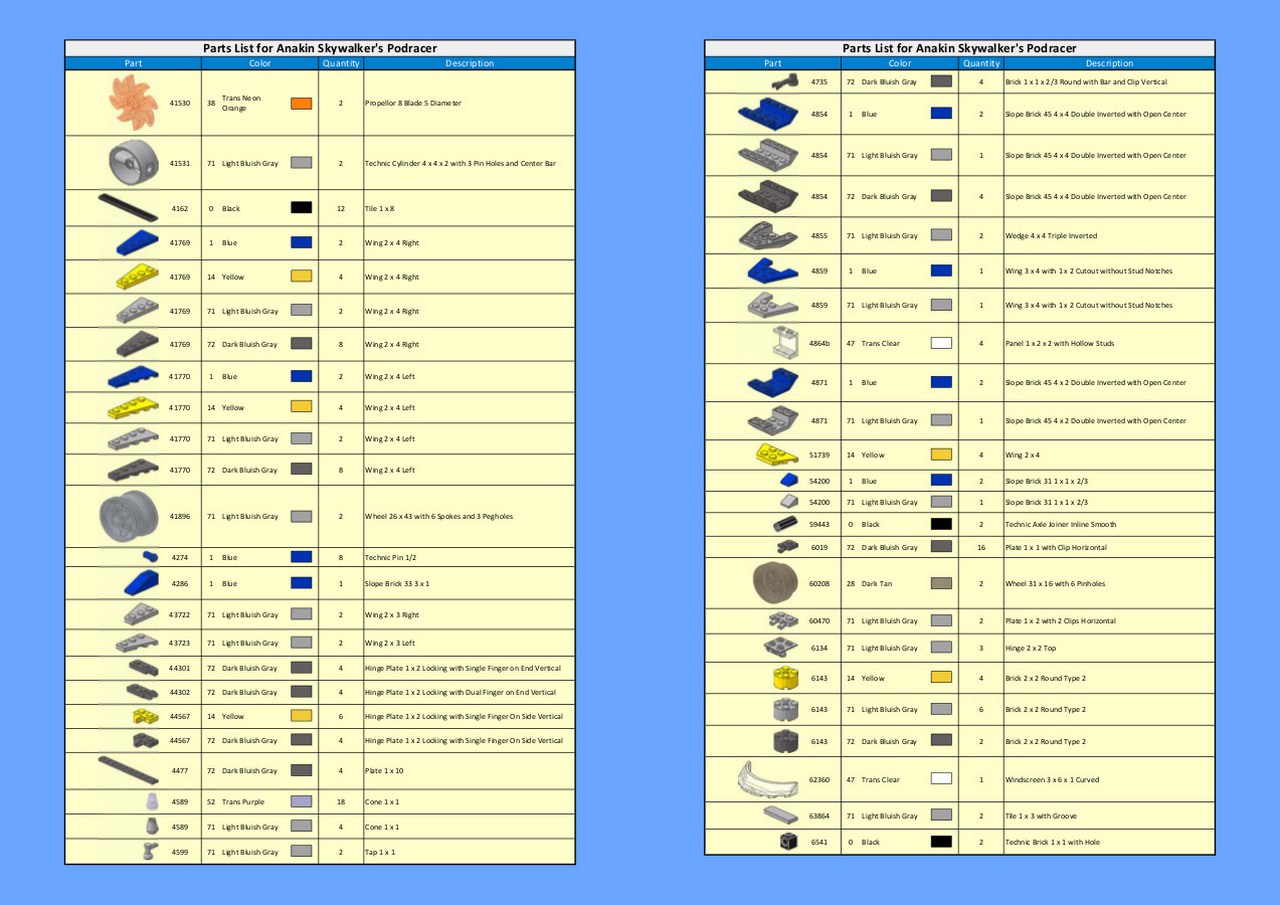Click the clear Panel 4864b image
Viewport: 1280px width, 905px height.
[x=786, y=343]
